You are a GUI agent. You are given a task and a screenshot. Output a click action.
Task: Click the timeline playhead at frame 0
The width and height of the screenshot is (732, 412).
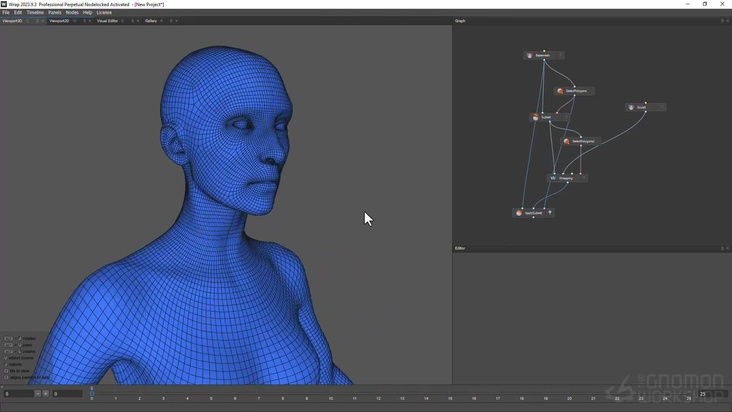coord(92,393)
